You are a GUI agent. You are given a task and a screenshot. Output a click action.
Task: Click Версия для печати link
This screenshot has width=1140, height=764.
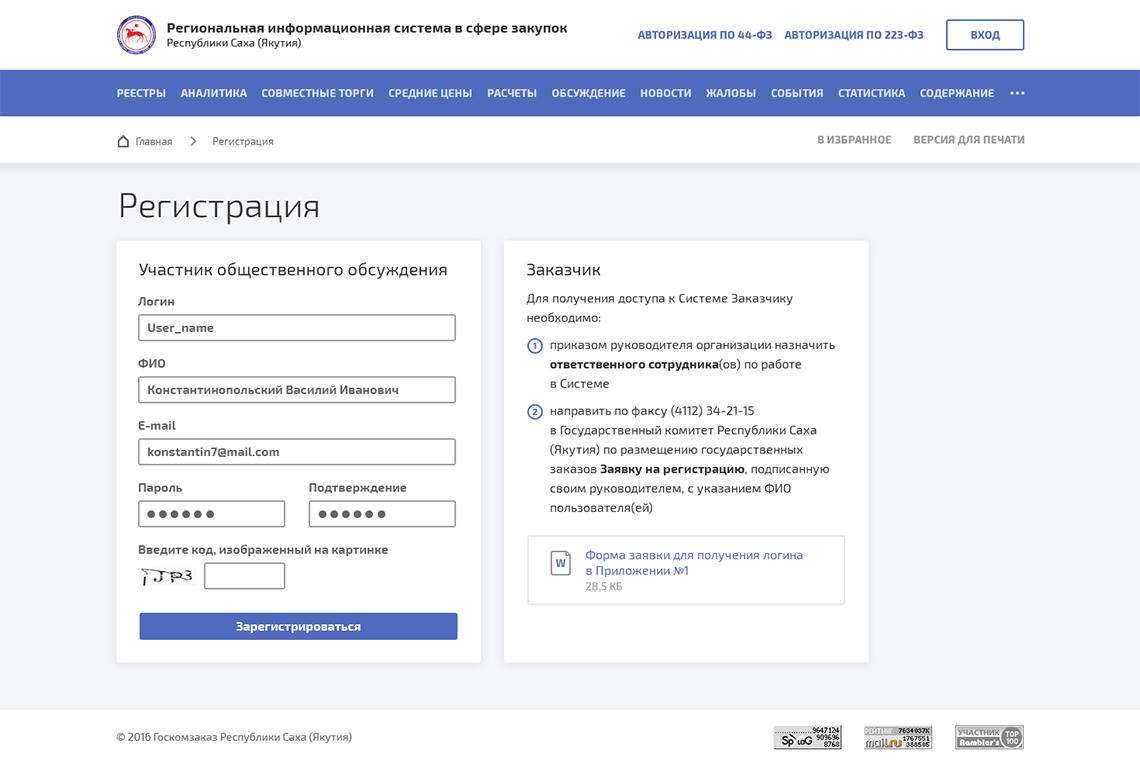click(968, 140)
